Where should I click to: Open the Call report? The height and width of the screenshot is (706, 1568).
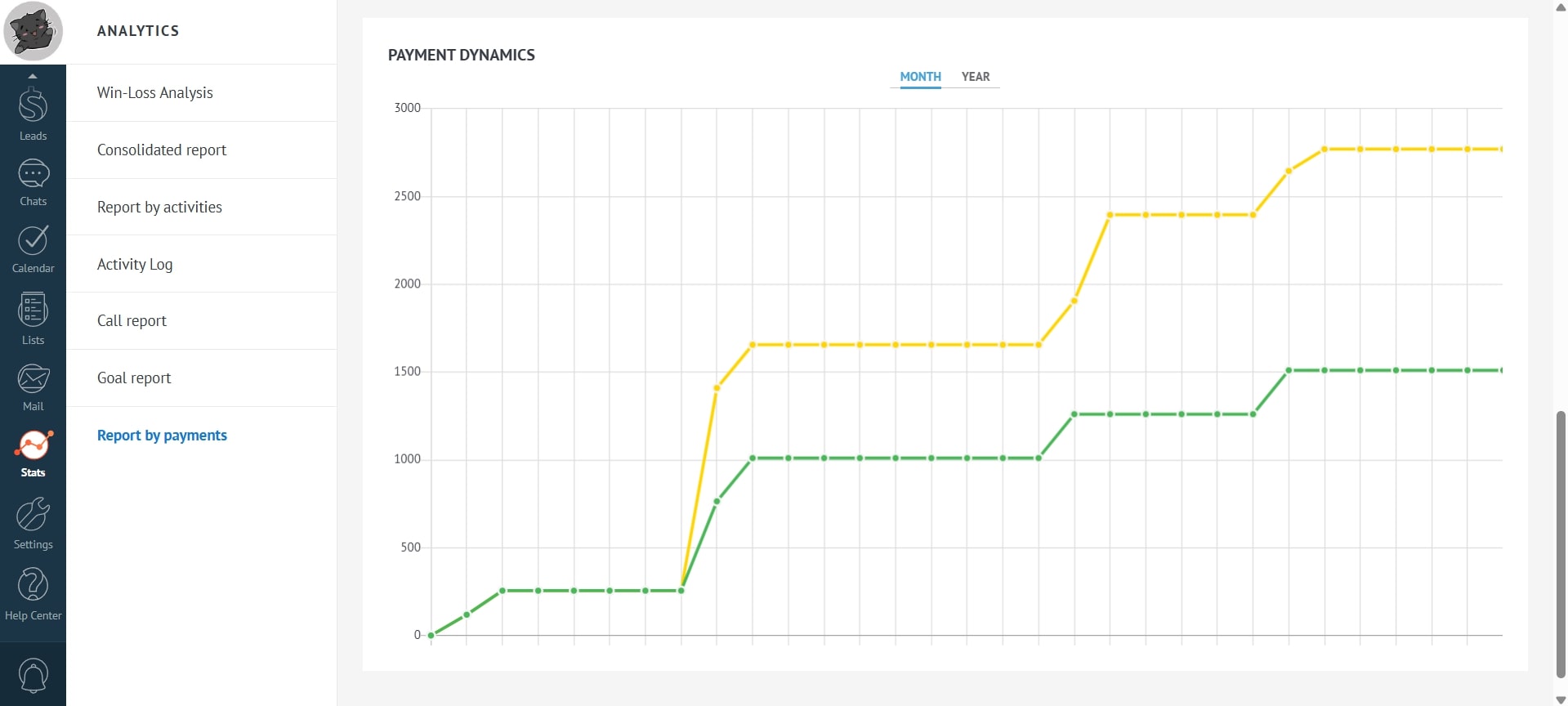pyautogui.click(x=132, y=321)
